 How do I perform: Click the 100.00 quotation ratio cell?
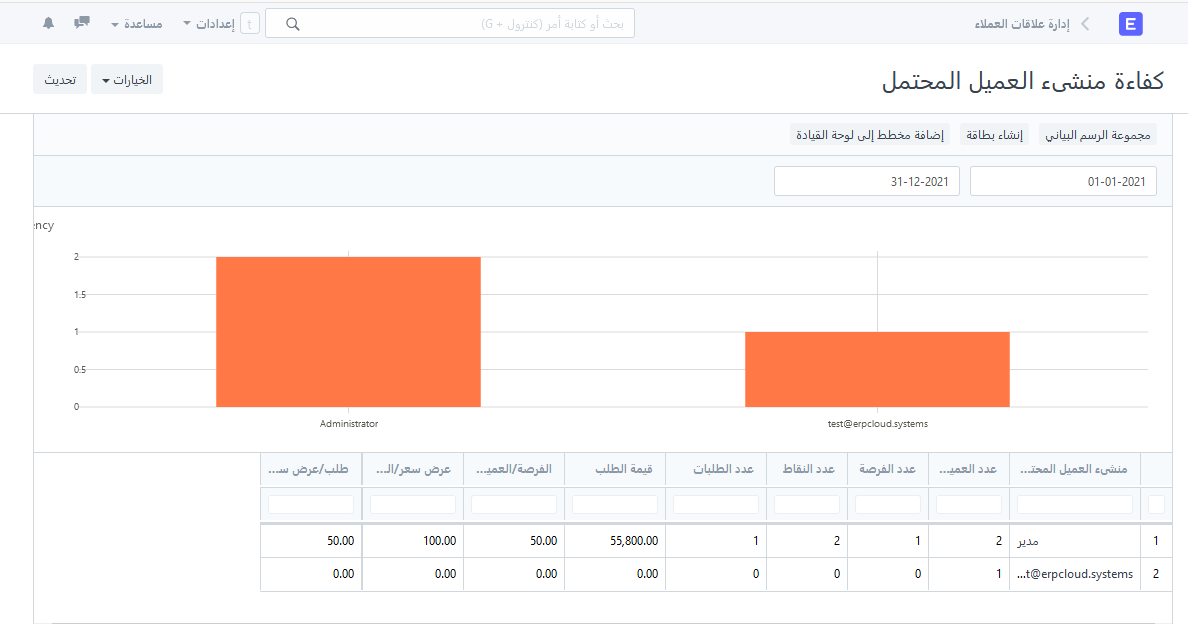(413, 541)
